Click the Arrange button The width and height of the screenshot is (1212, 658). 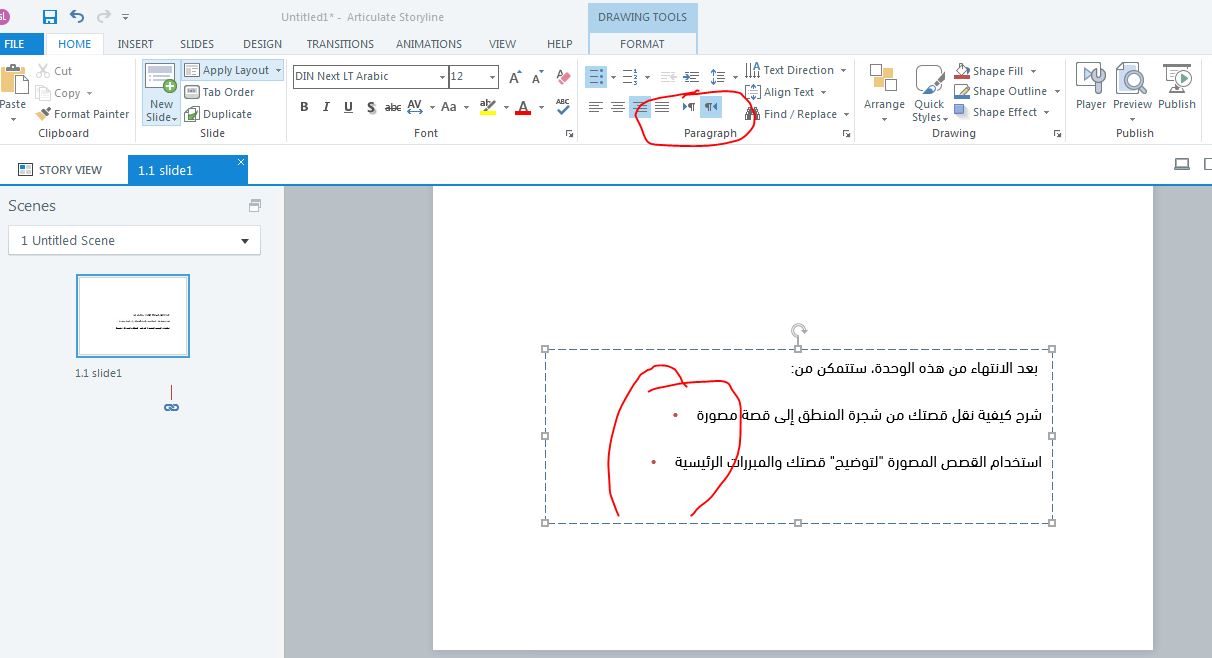884,93
